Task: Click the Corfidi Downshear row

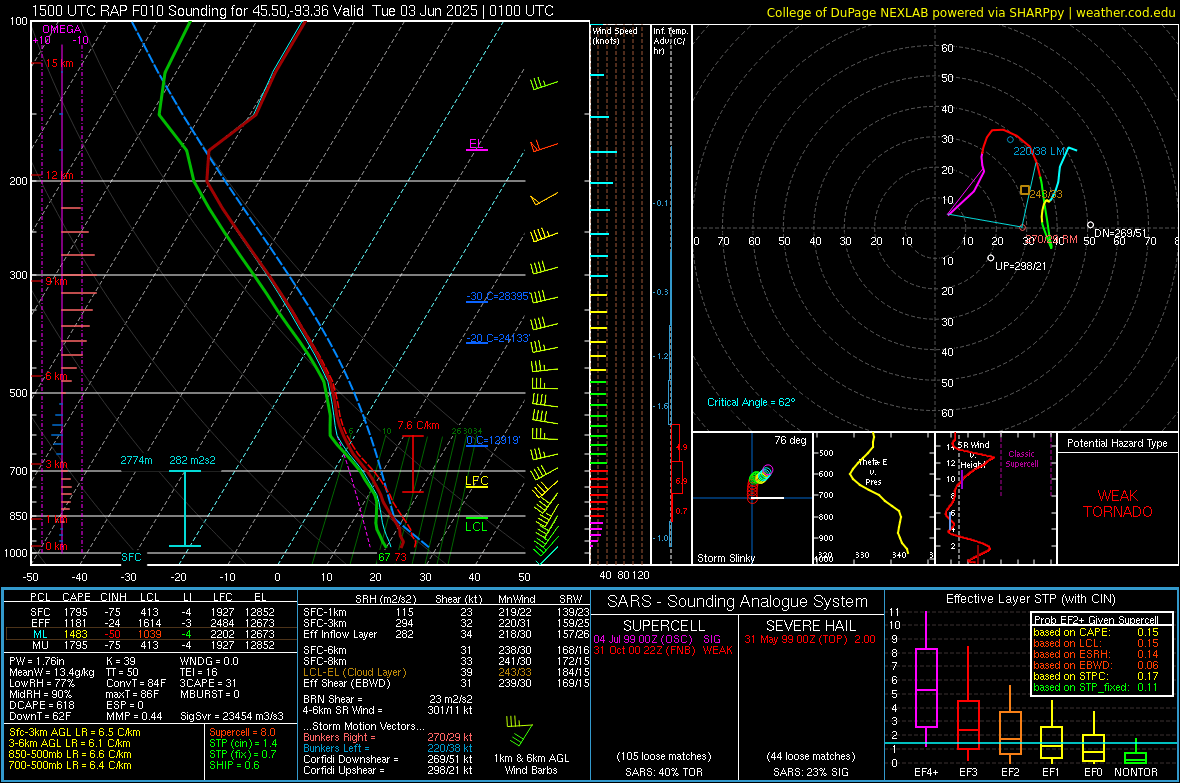Action: (388, 759)
